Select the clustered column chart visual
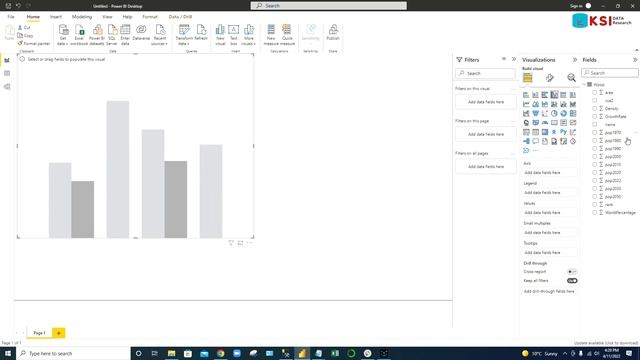The width and height of the screenshot is (640, 360). (x=554, y=95)
